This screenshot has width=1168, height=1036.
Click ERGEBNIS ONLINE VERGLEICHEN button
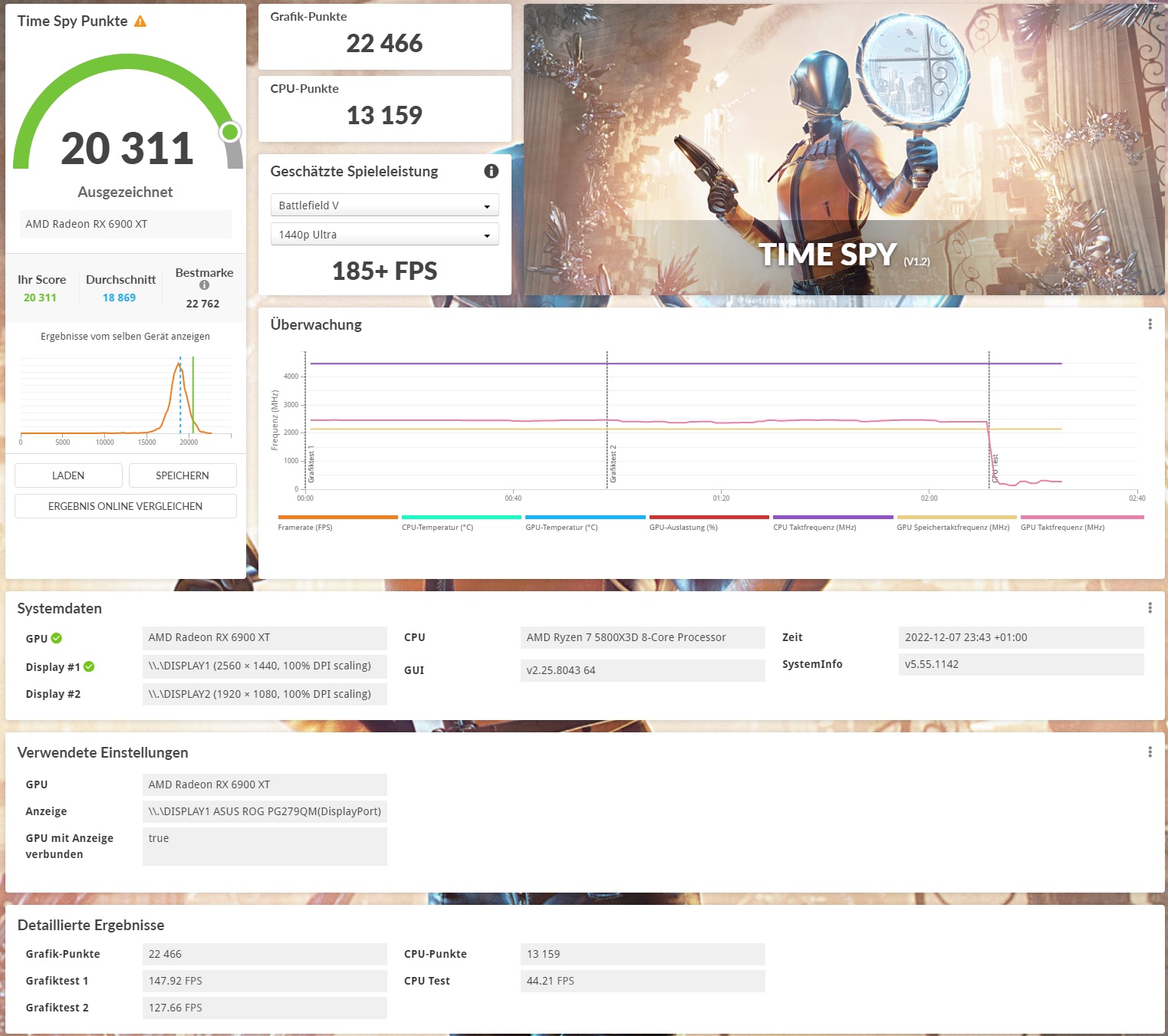pos(125,506)
